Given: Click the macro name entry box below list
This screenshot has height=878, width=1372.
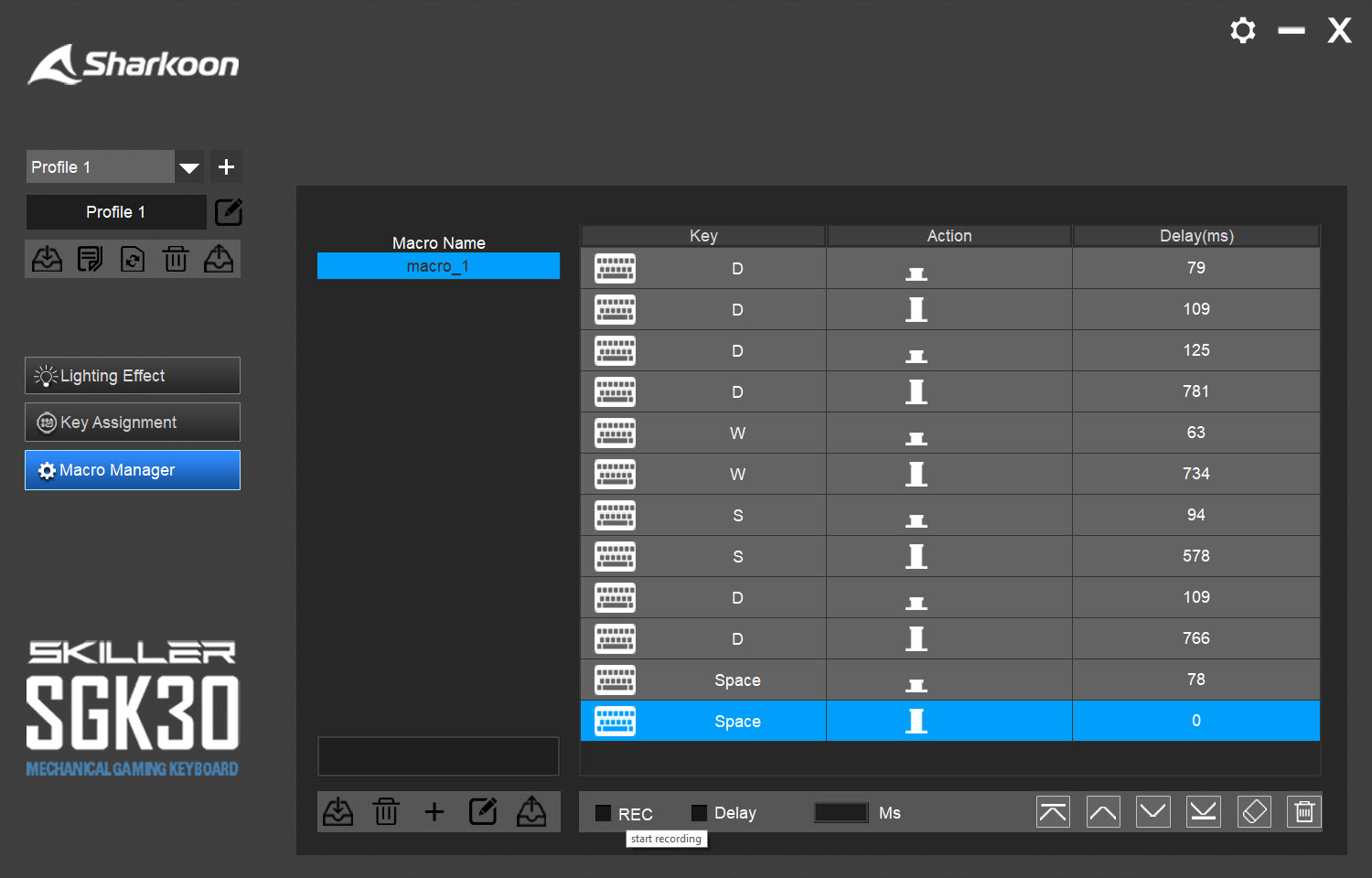Looking at the screenshot, I should 438,756.
